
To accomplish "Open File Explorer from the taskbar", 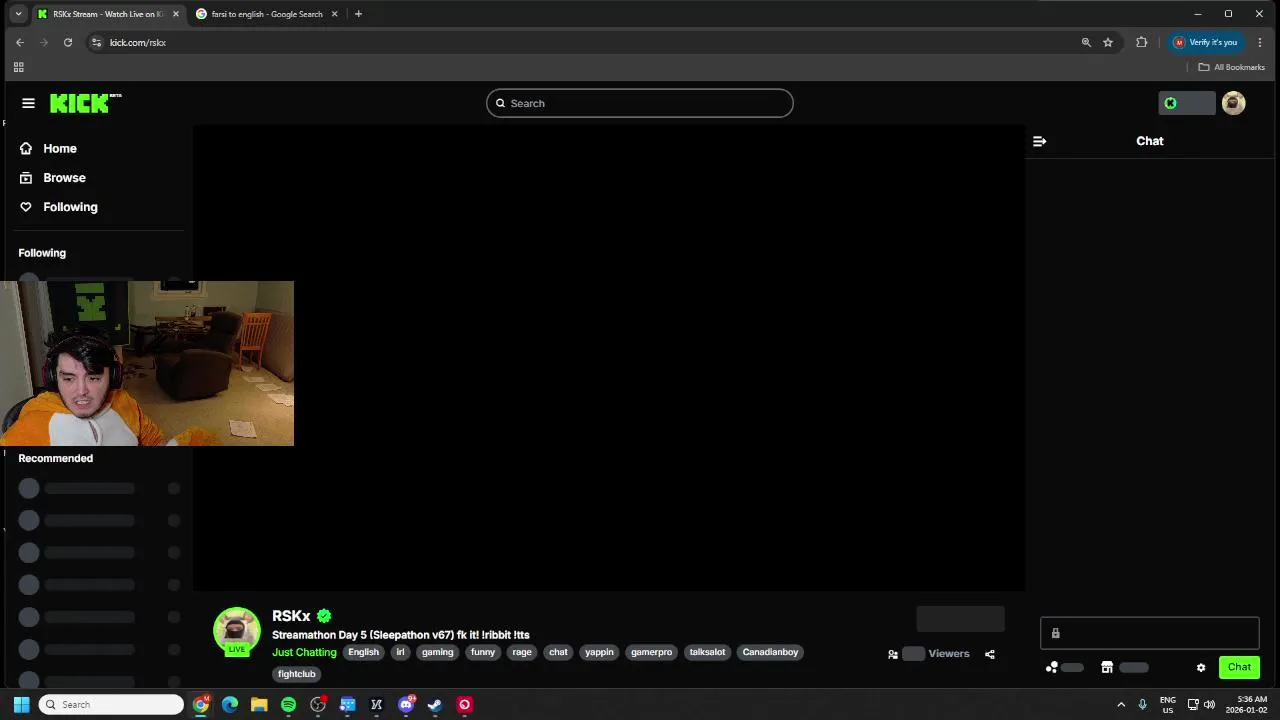I will point(259,705).
